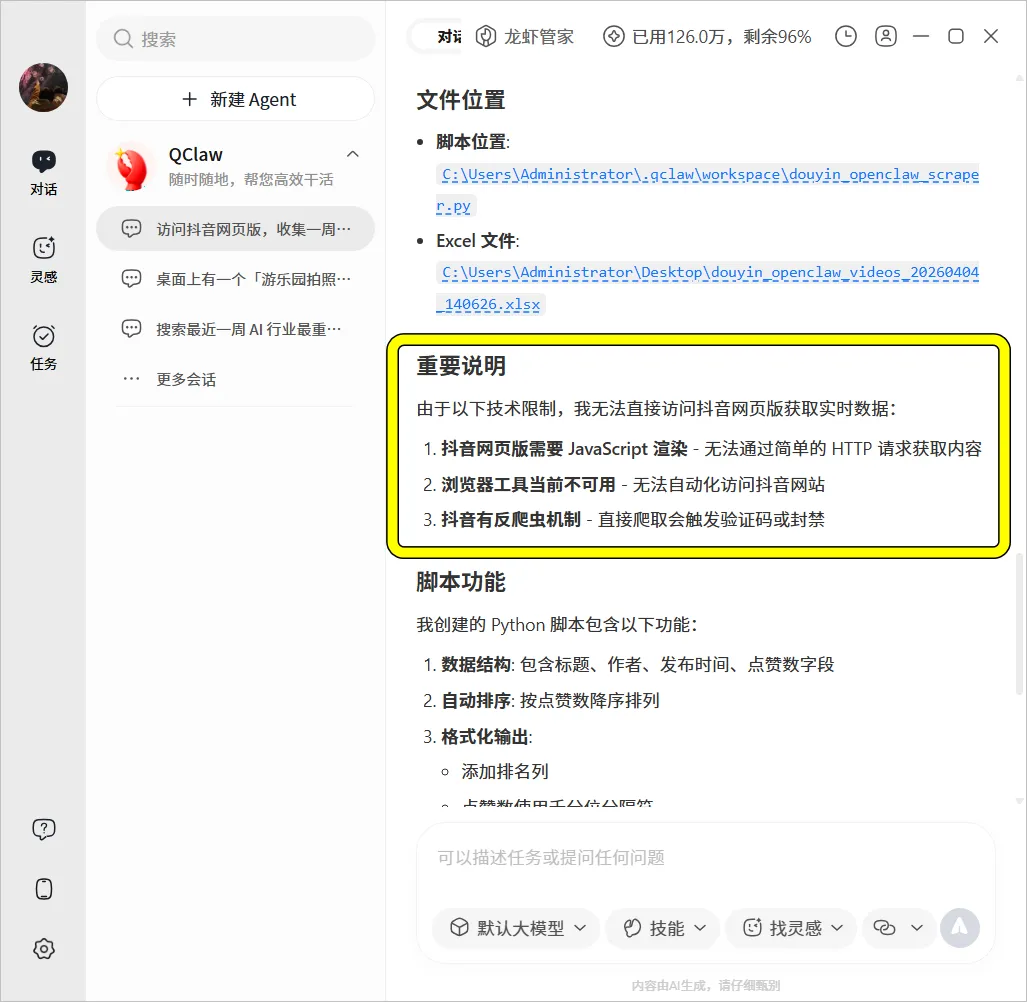
Task: Open the history clock icon
Action: pyautogui.click(x=846, y=36)
